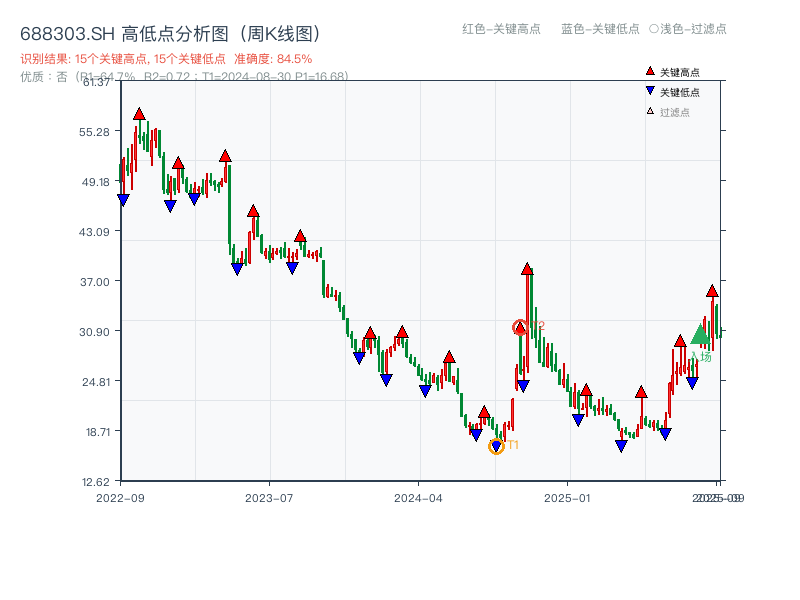The image size is (800, 600).
Task: Toggle the 关键高点 legend label
Action: [680, 72]
